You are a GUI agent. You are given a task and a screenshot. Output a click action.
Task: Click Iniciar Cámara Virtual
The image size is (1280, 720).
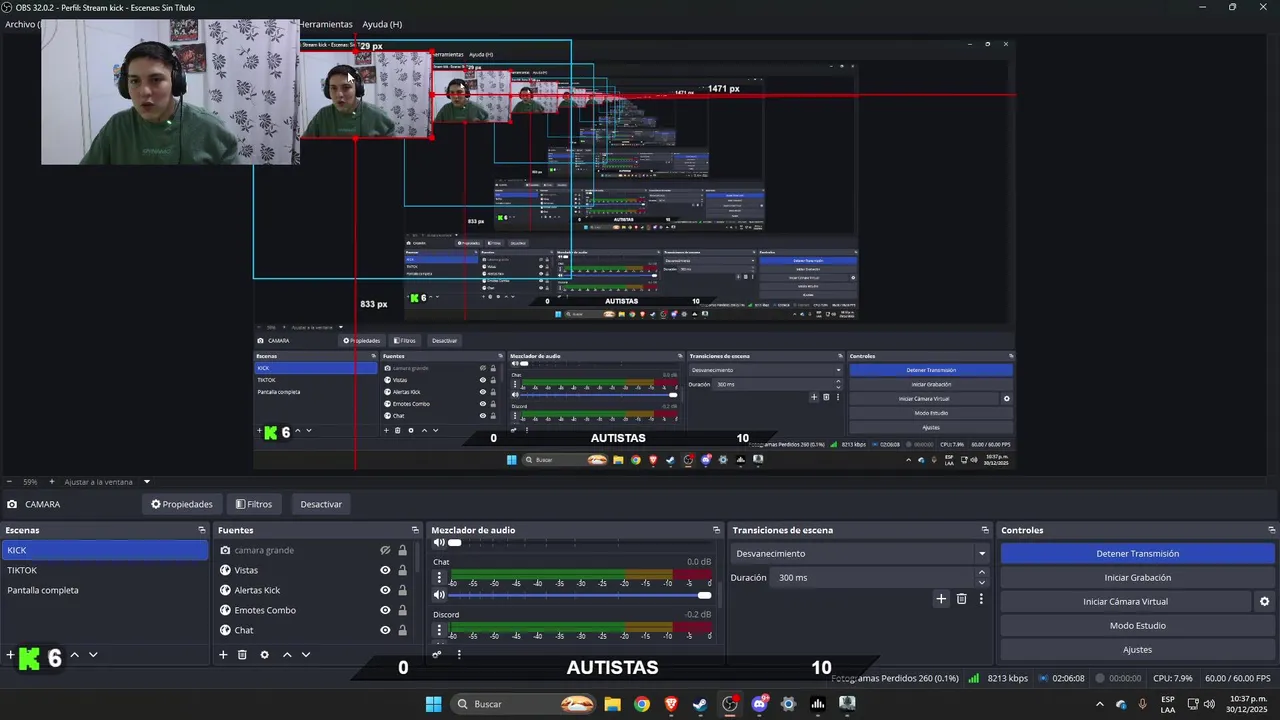point(1125,602)
